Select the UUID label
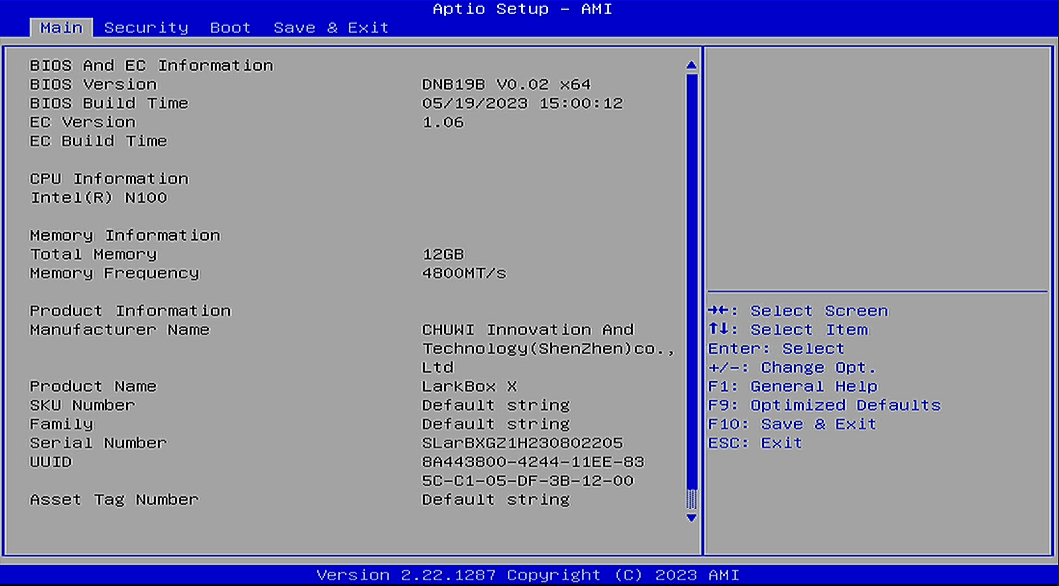1059x586 pixels. pyautogui.click(x=51, y=462)
